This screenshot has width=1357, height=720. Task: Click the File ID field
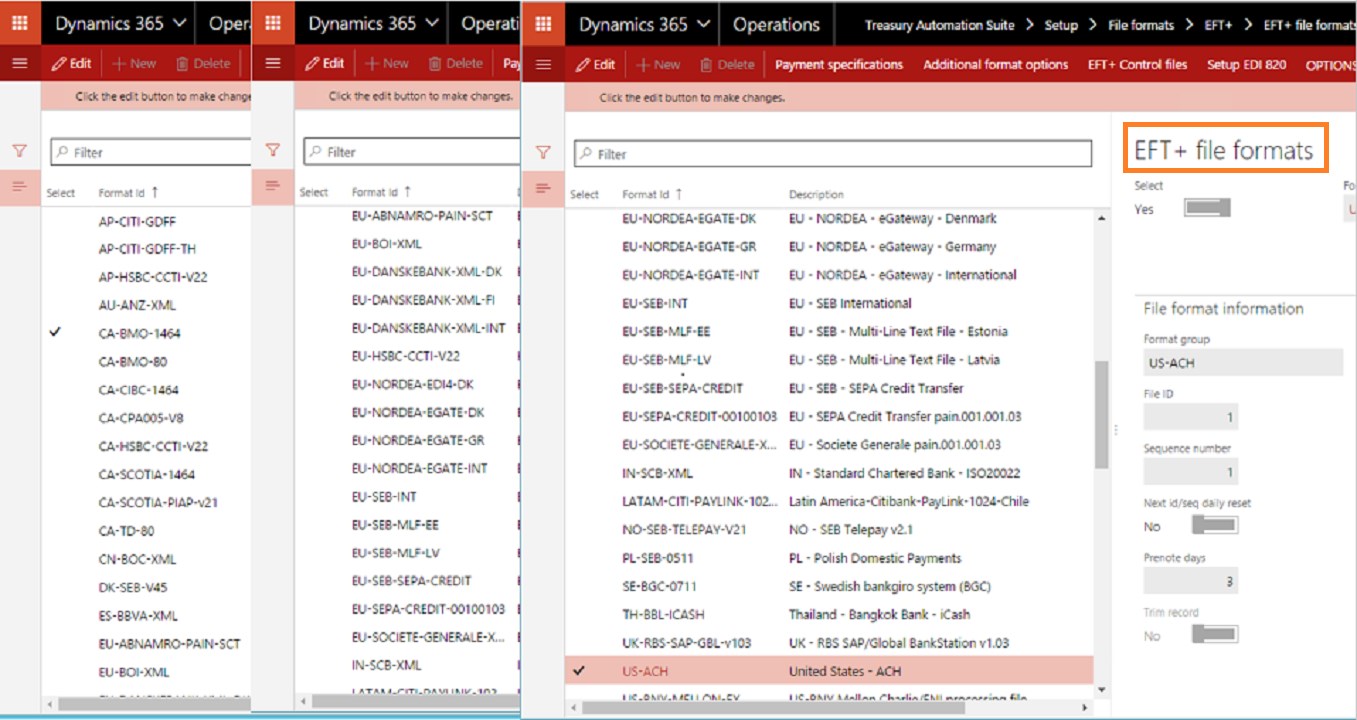click(1190, 417)
